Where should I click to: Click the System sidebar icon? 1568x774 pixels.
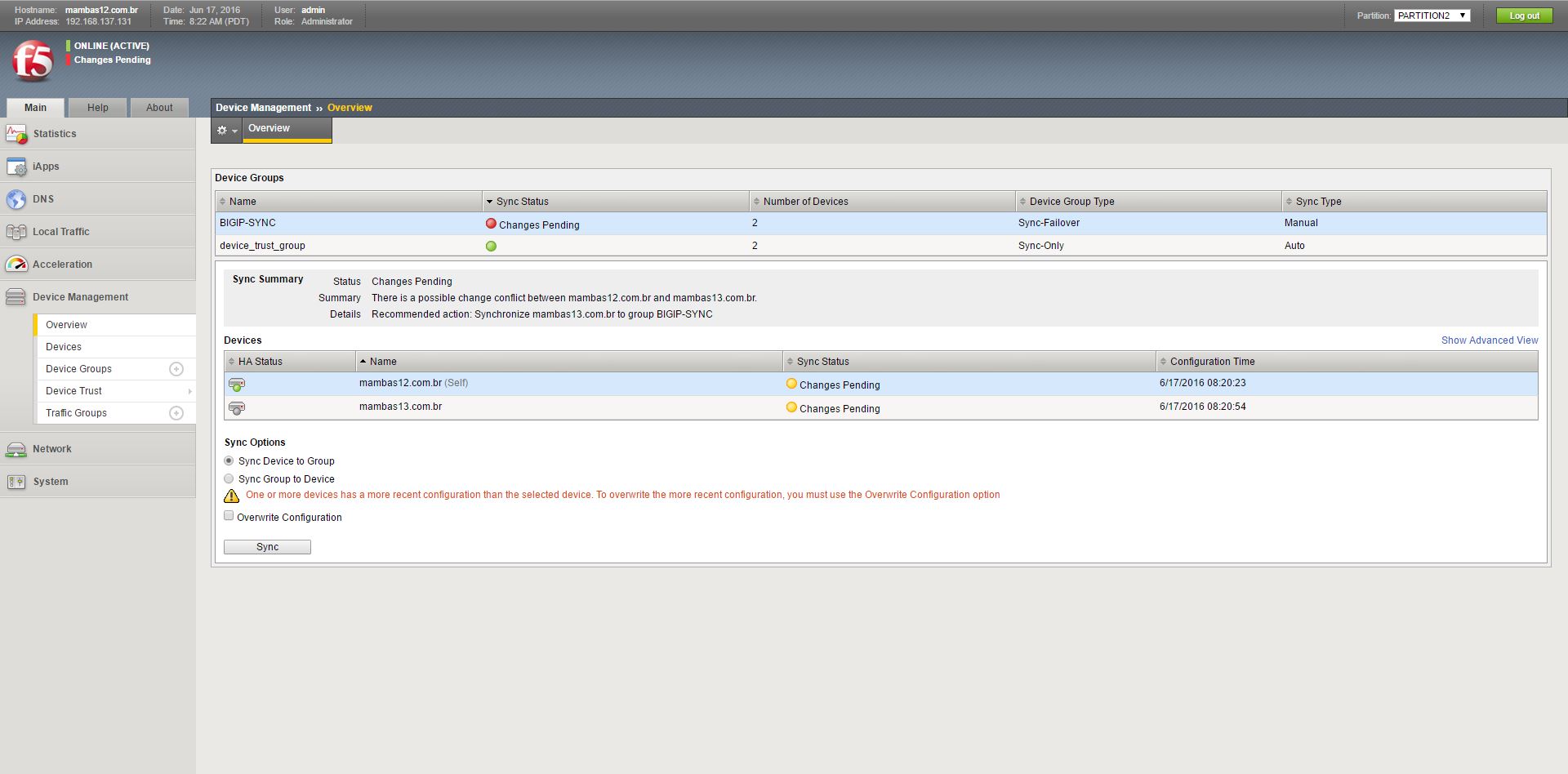[x=16, y=482]
